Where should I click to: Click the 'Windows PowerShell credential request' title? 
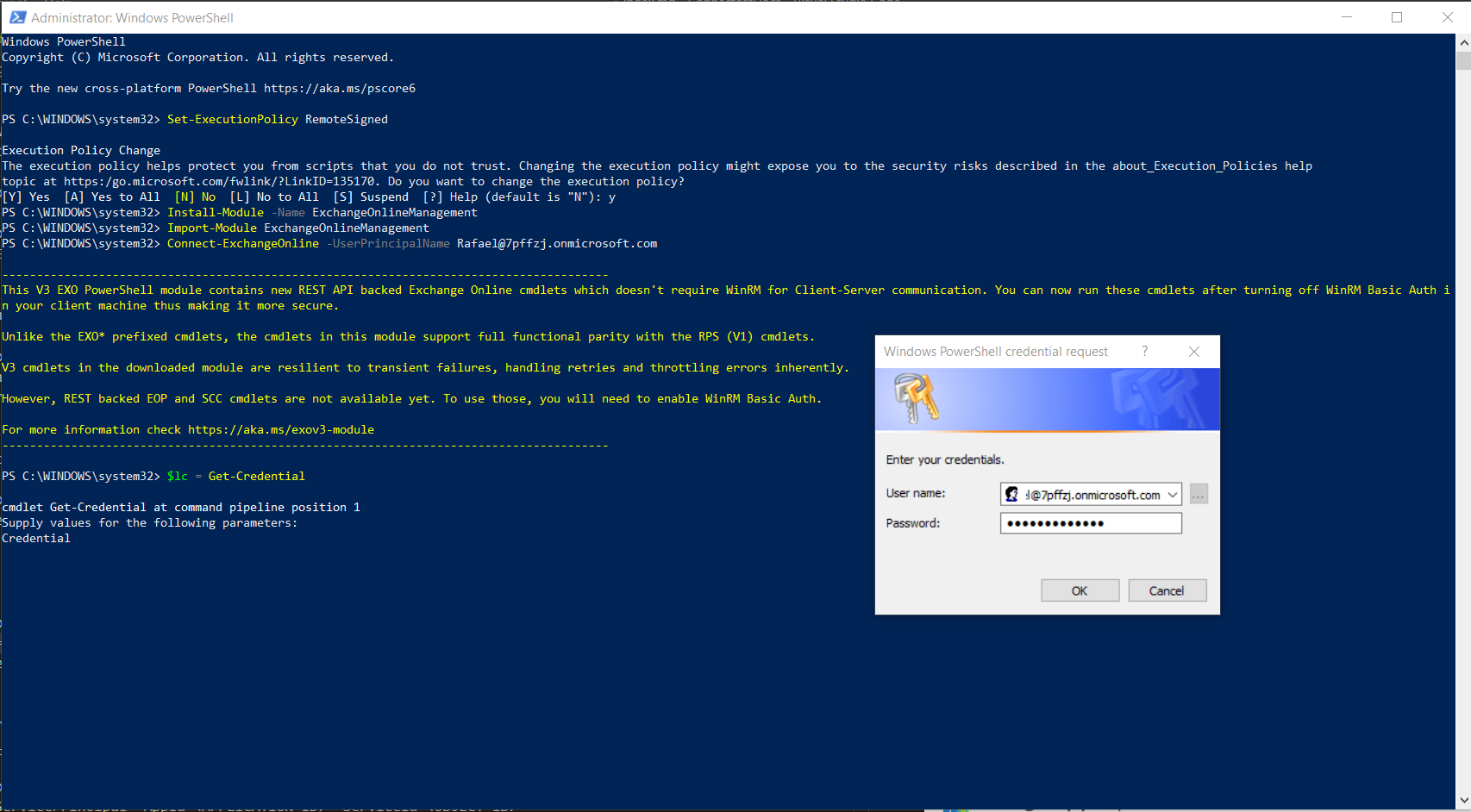pyautogui.click(x=996, y=352)
